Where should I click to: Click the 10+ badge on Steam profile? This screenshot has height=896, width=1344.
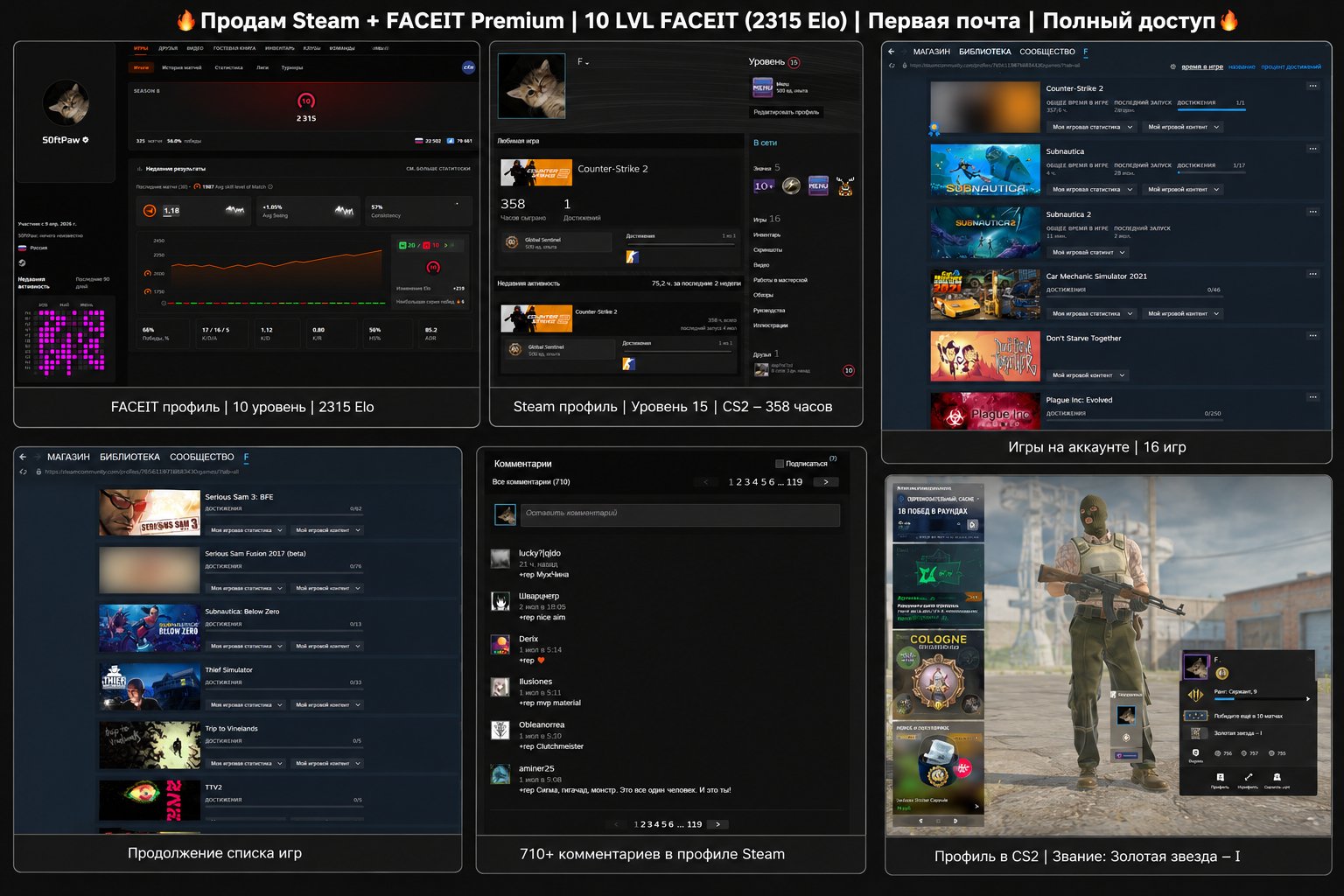pyautogui.click(x=764, y=185)
